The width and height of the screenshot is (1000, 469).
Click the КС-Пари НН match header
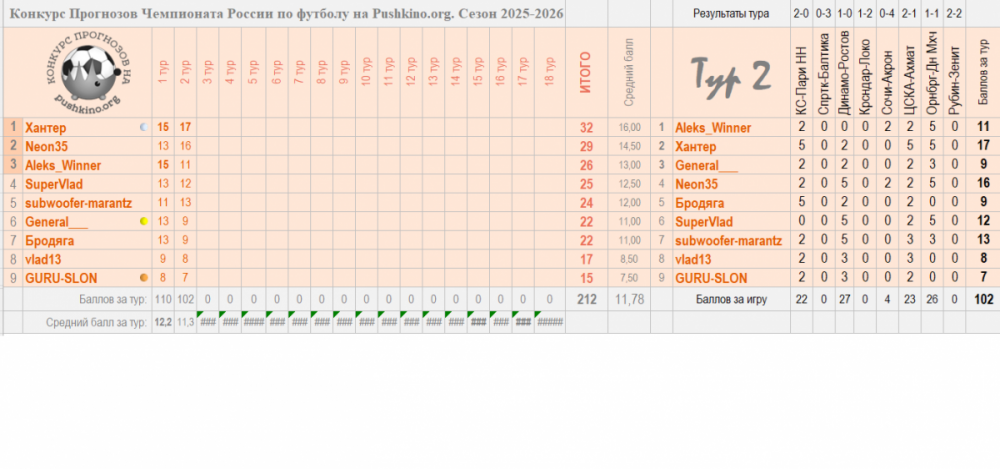click(x=801, y=75)
